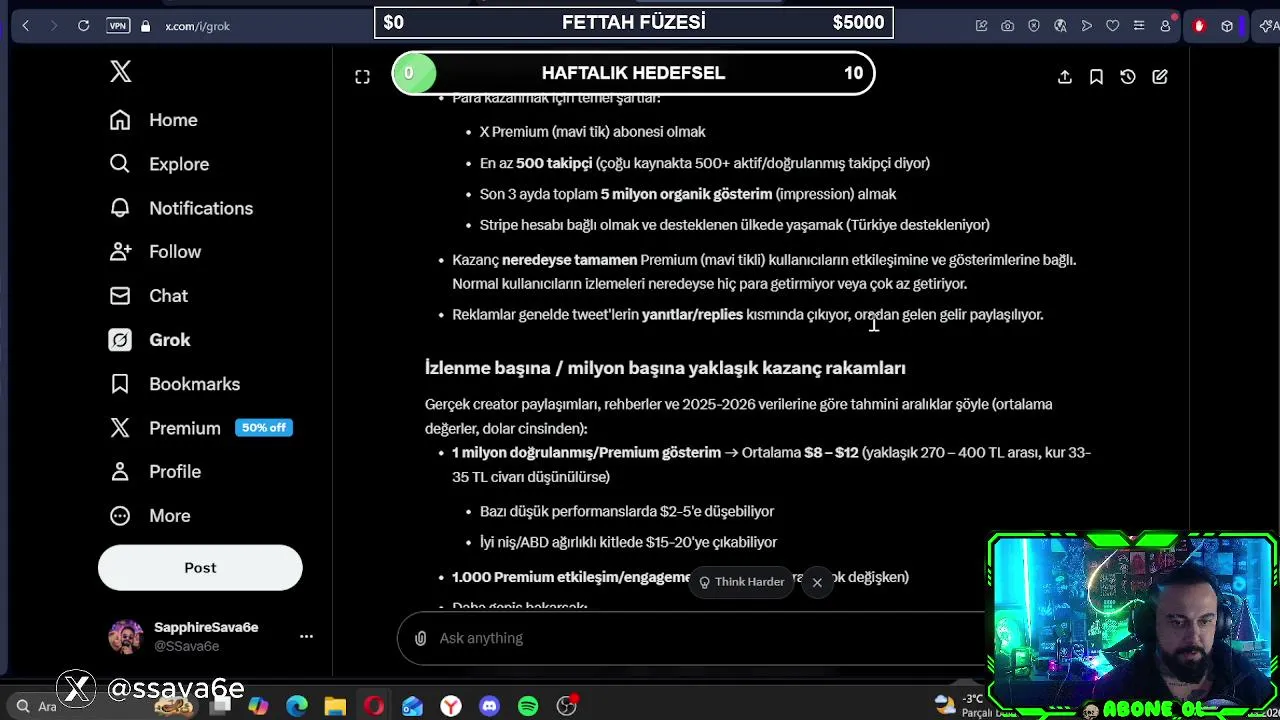Open the More menu in sidebar

(x=150, y=516)
